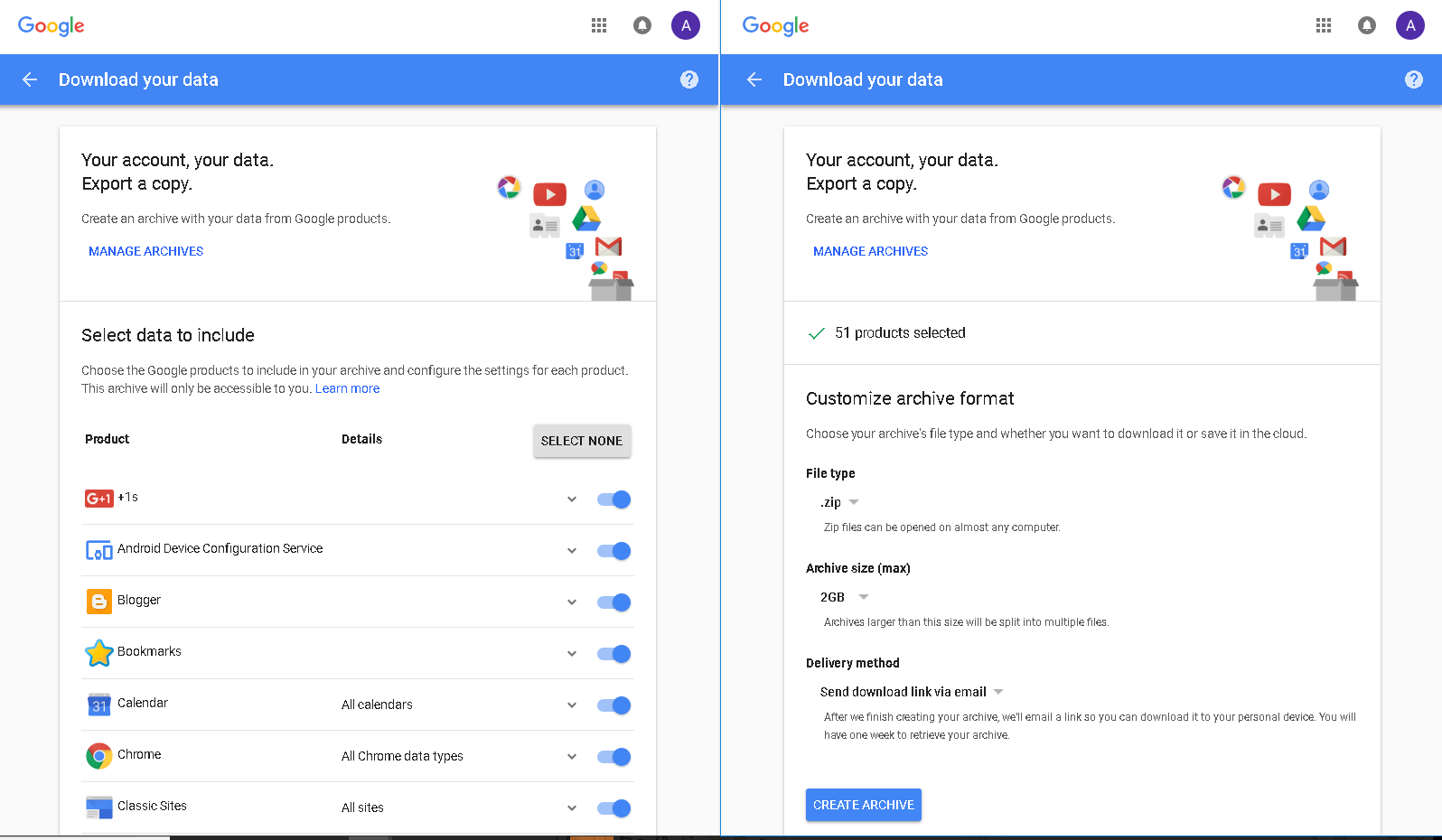Click the Blogger product icon
The height and width of the screenshot is (840, 1442).
98,602
